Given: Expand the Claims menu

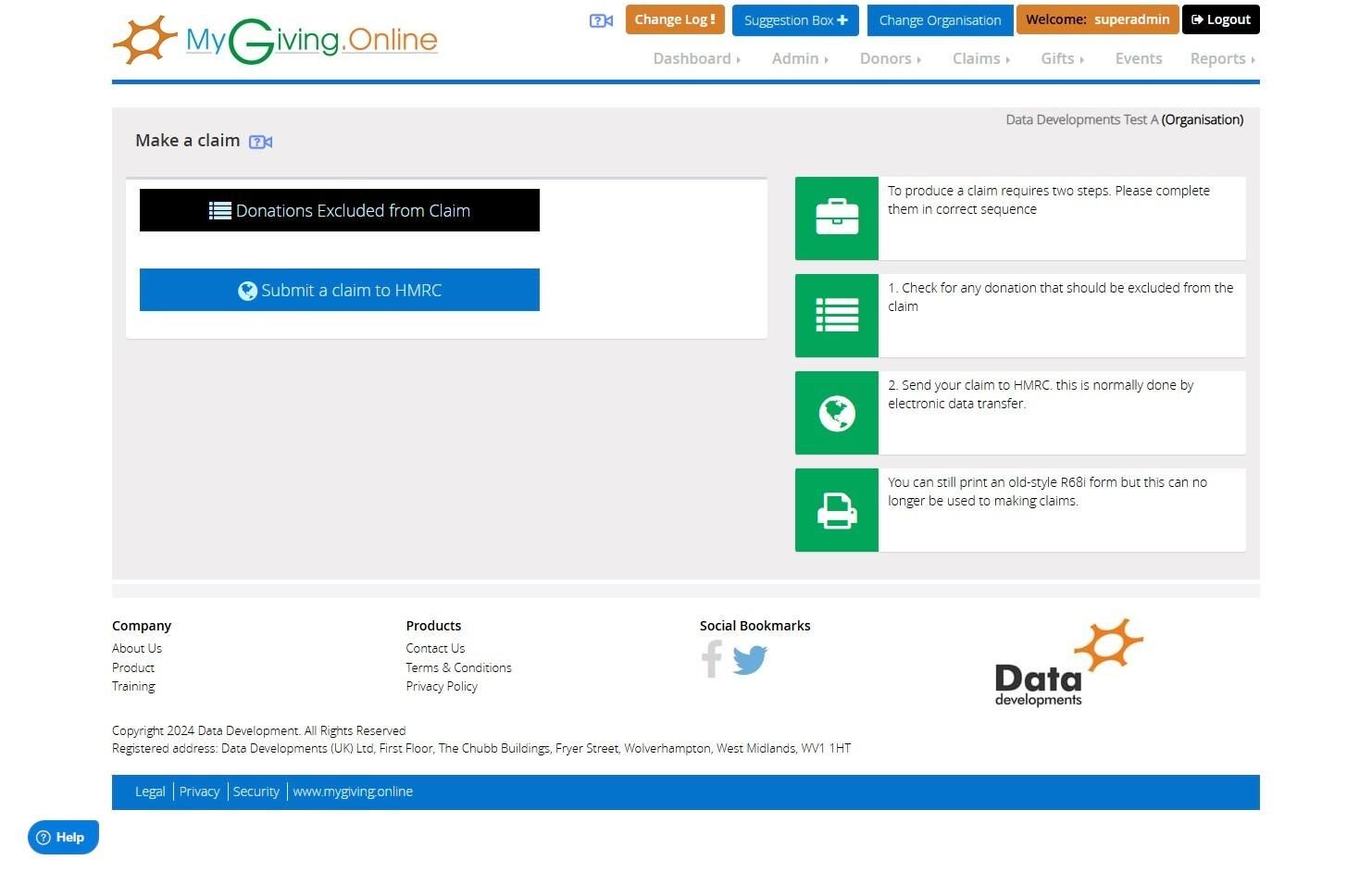Looking at the screenshot, I should pyautogui.click(x=980, y=58).
